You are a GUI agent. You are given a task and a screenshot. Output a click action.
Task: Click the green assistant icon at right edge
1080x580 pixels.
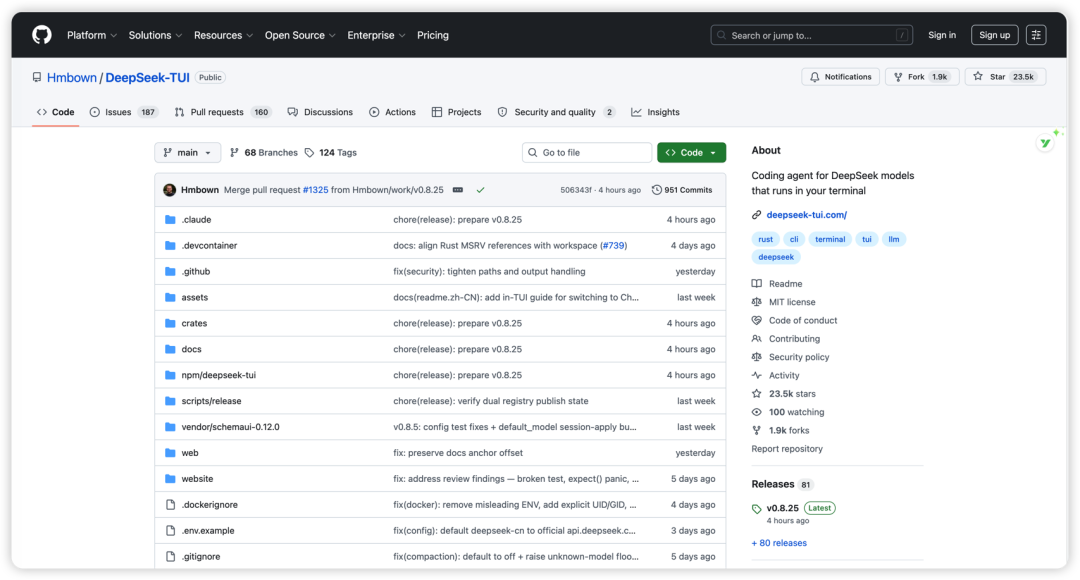pos(1046,143)
